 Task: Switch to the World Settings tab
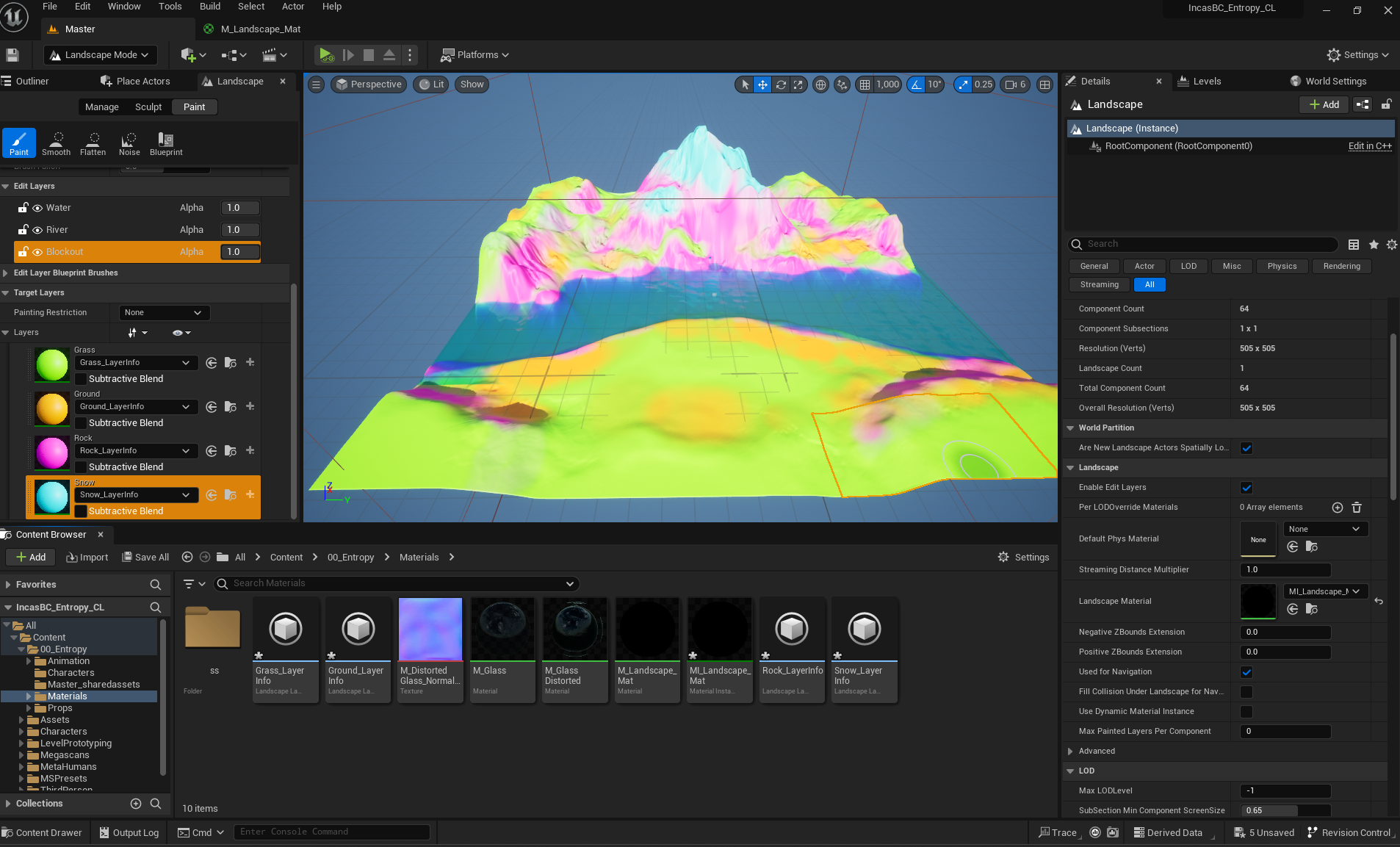(x=1329, y=82)
